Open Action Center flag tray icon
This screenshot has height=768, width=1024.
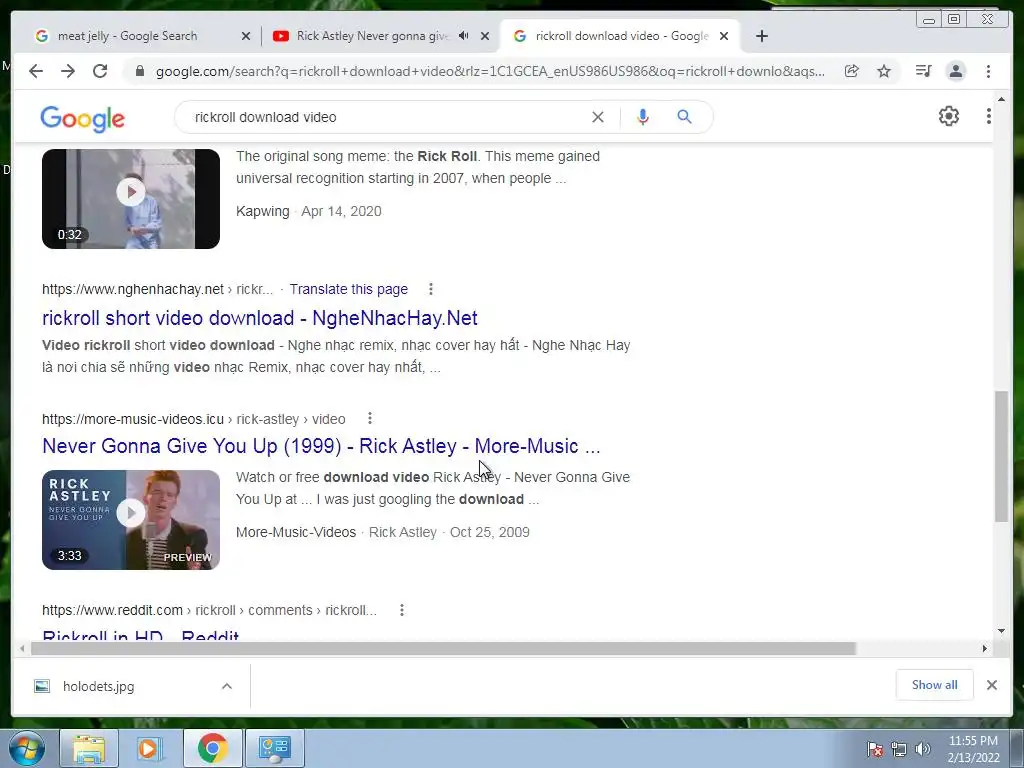[x=874, y=749]
